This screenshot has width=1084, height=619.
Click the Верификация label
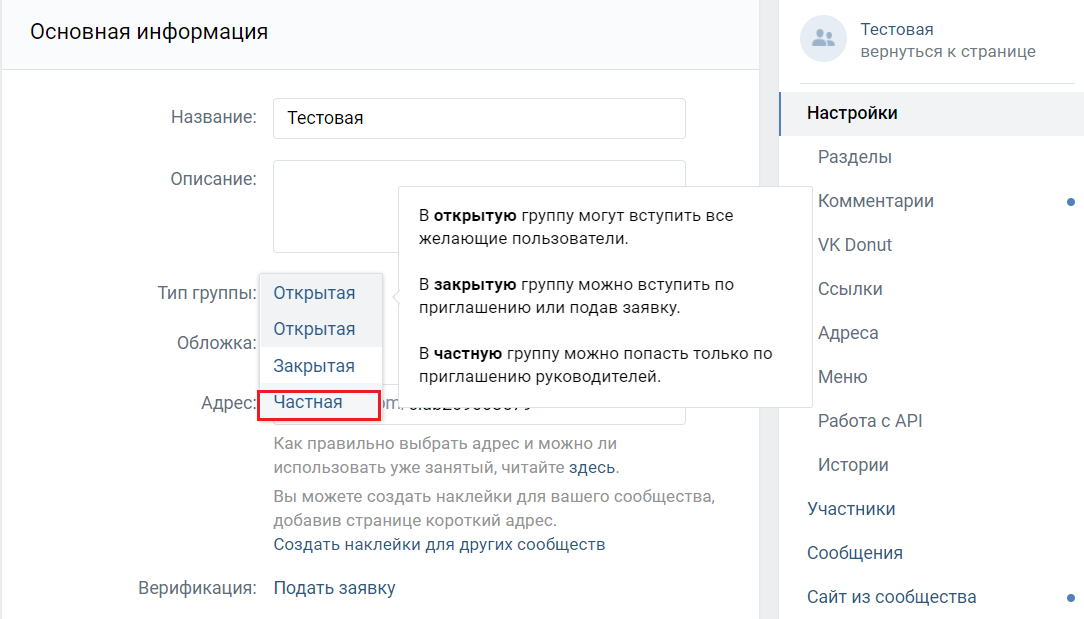click(x=197, y=588)
